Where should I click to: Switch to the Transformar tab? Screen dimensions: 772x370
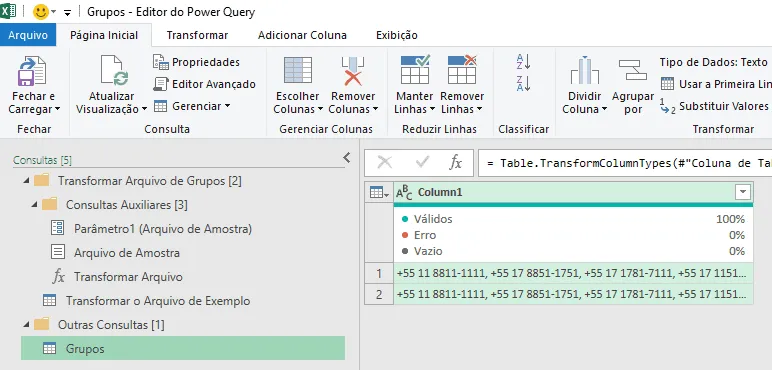pos(197,35)
